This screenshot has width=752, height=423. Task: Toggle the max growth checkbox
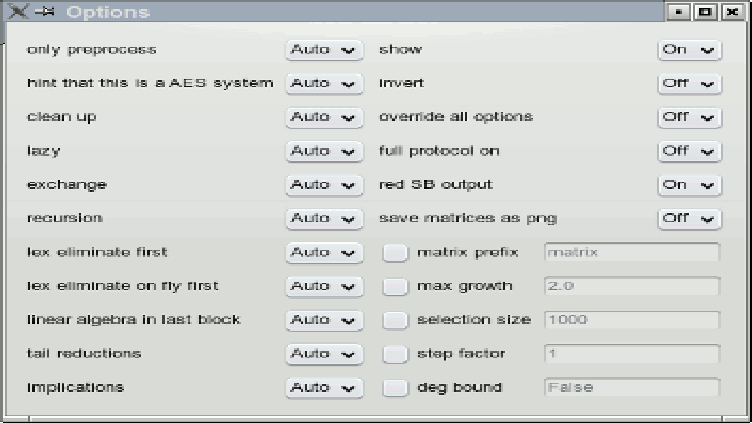click(x=395, y=287)
